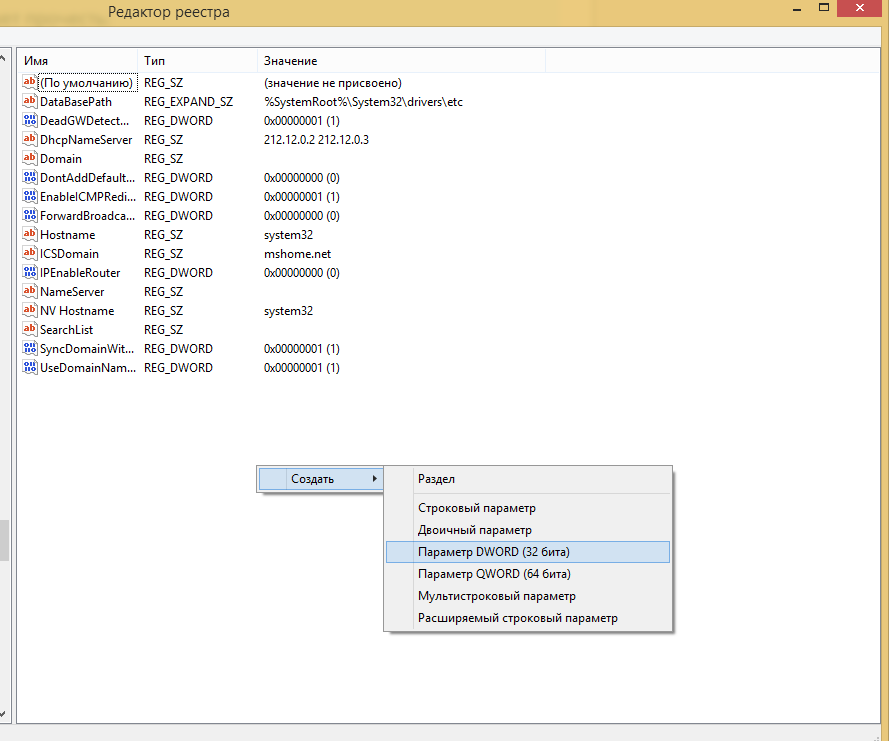This screenshot has width=889, height=741.
Task: Click the SearchList string value icon
Action: coord(29,330)
